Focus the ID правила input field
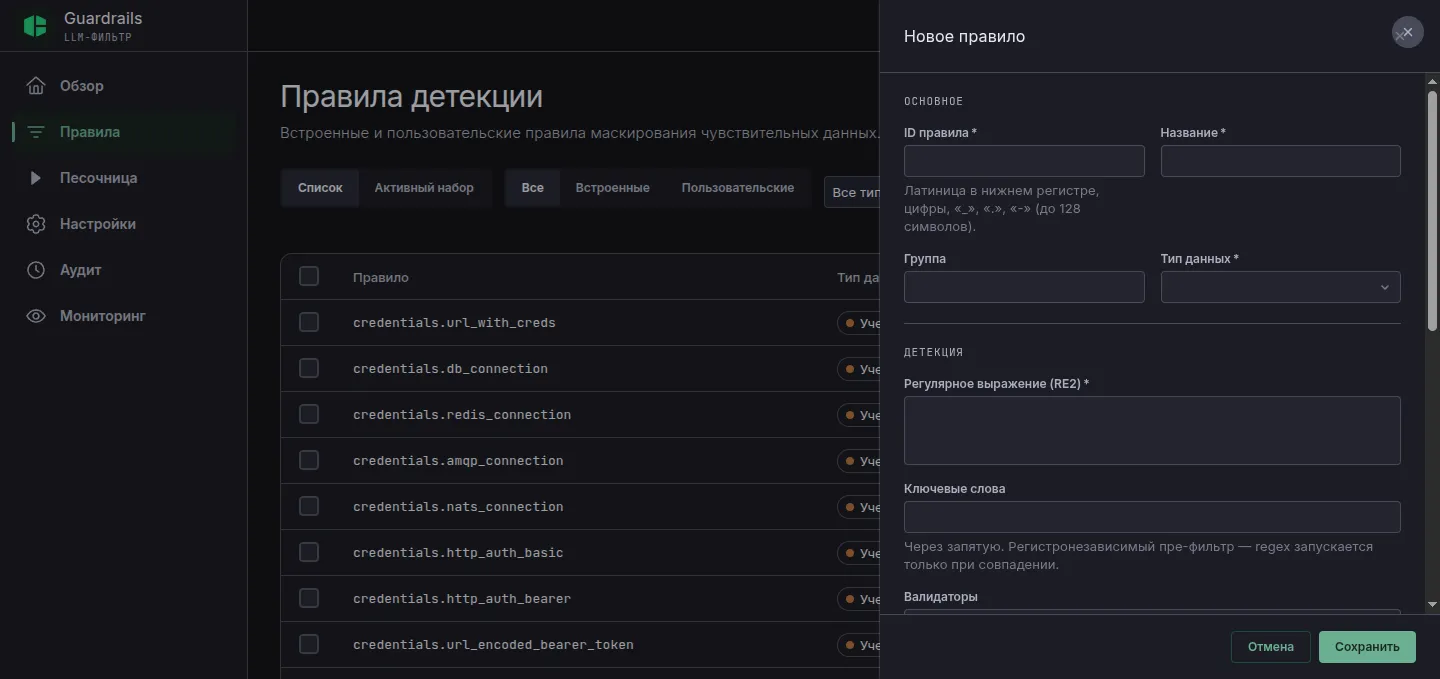 tap(1024, 161)
